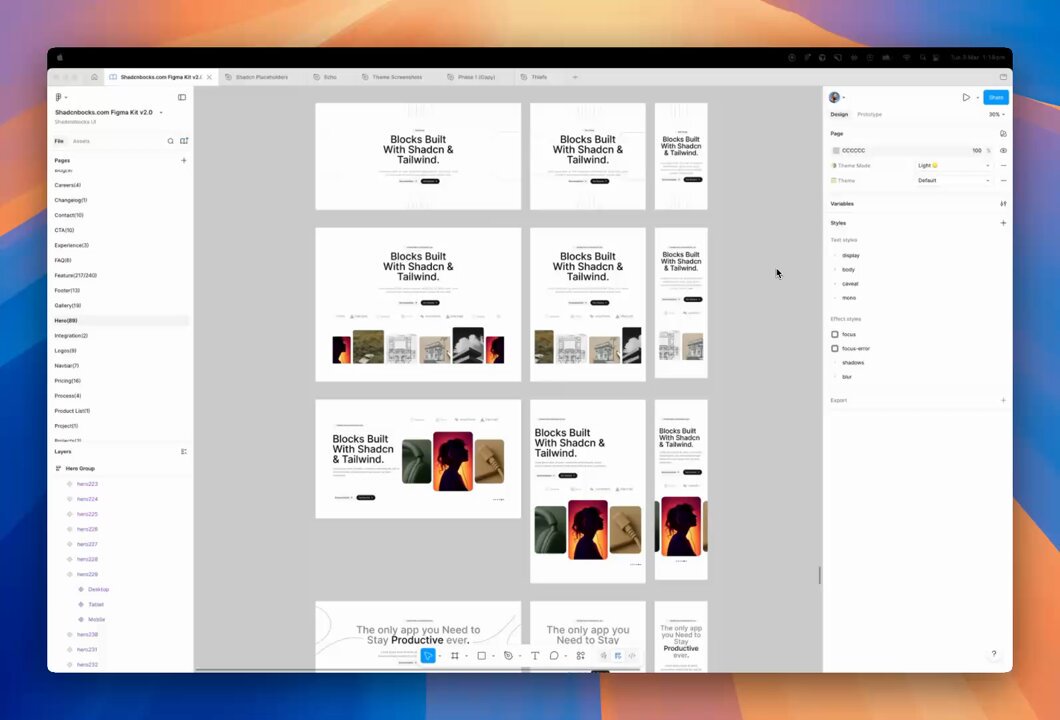Select the Text tool
The height and width of the screenshot is (720, 1060).
pyautogui.click(x=535, y=656)
